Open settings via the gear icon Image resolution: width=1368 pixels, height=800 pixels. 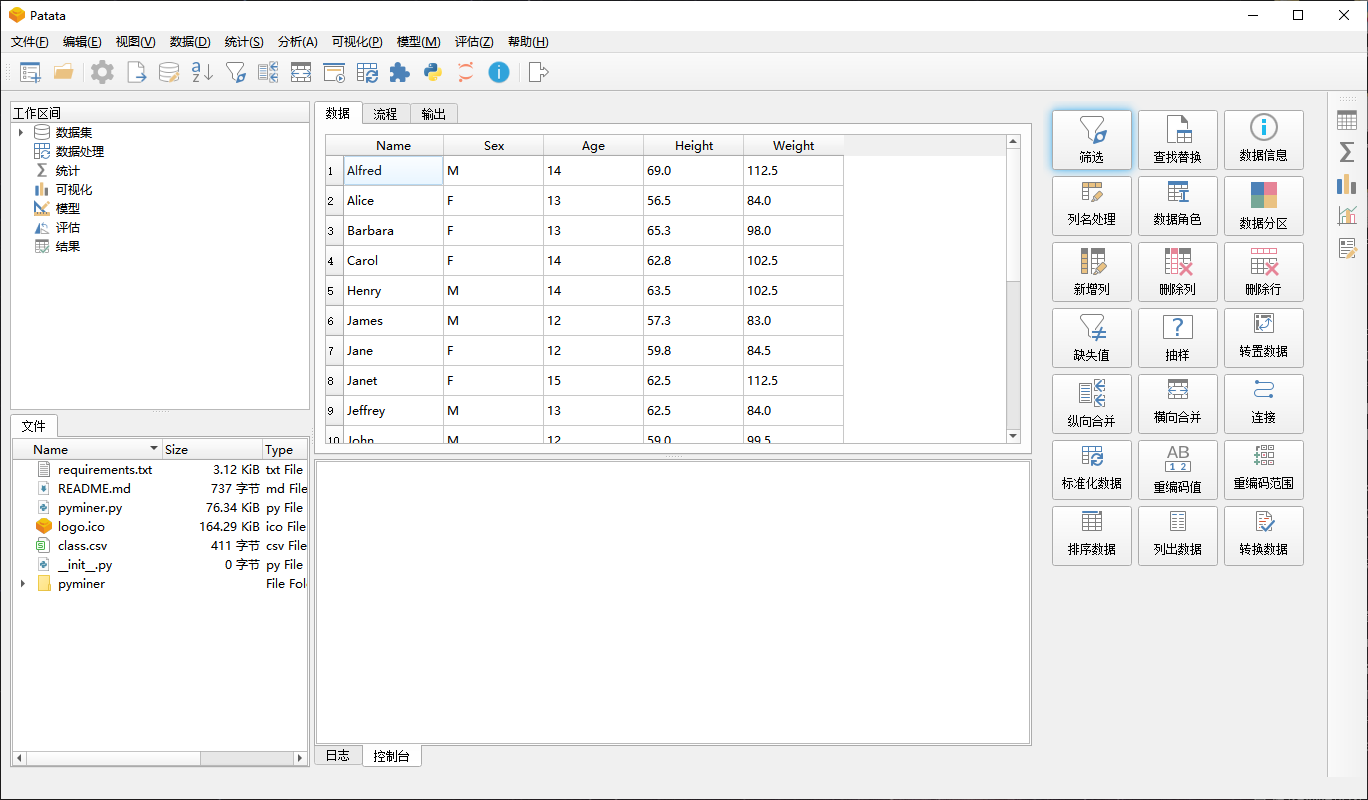[x=102, y=72]
